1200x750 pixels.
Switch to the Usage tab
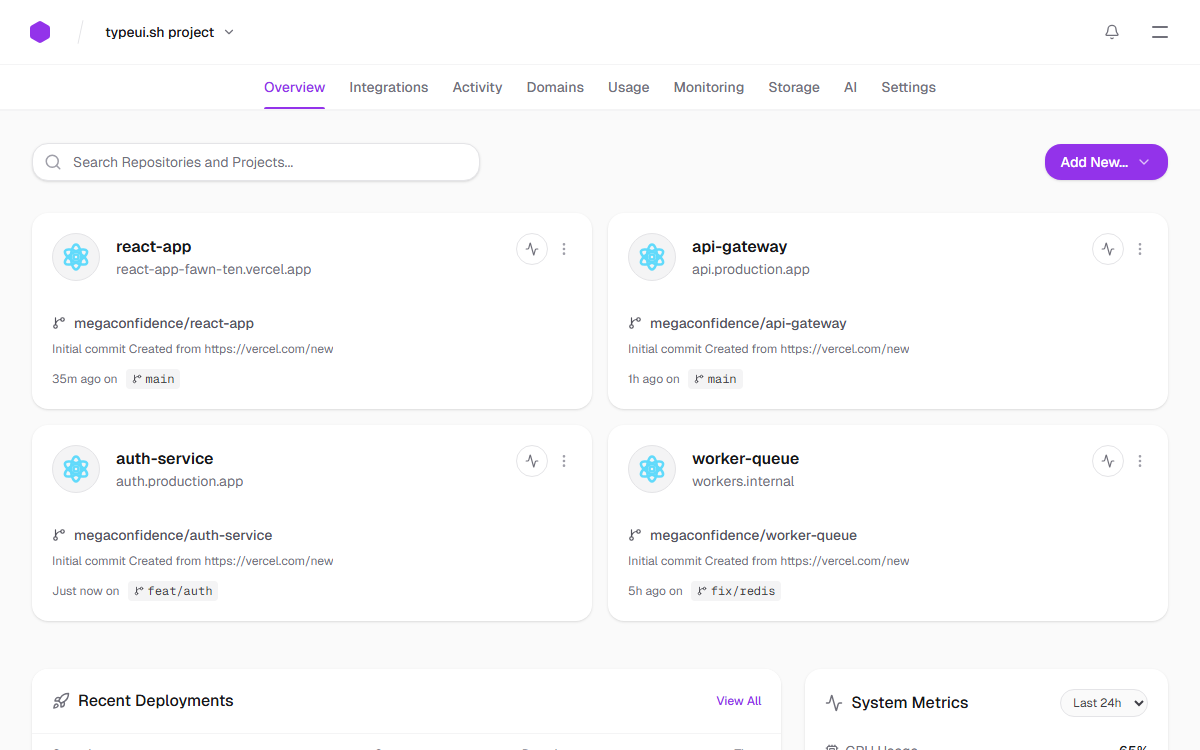point(629,87)
